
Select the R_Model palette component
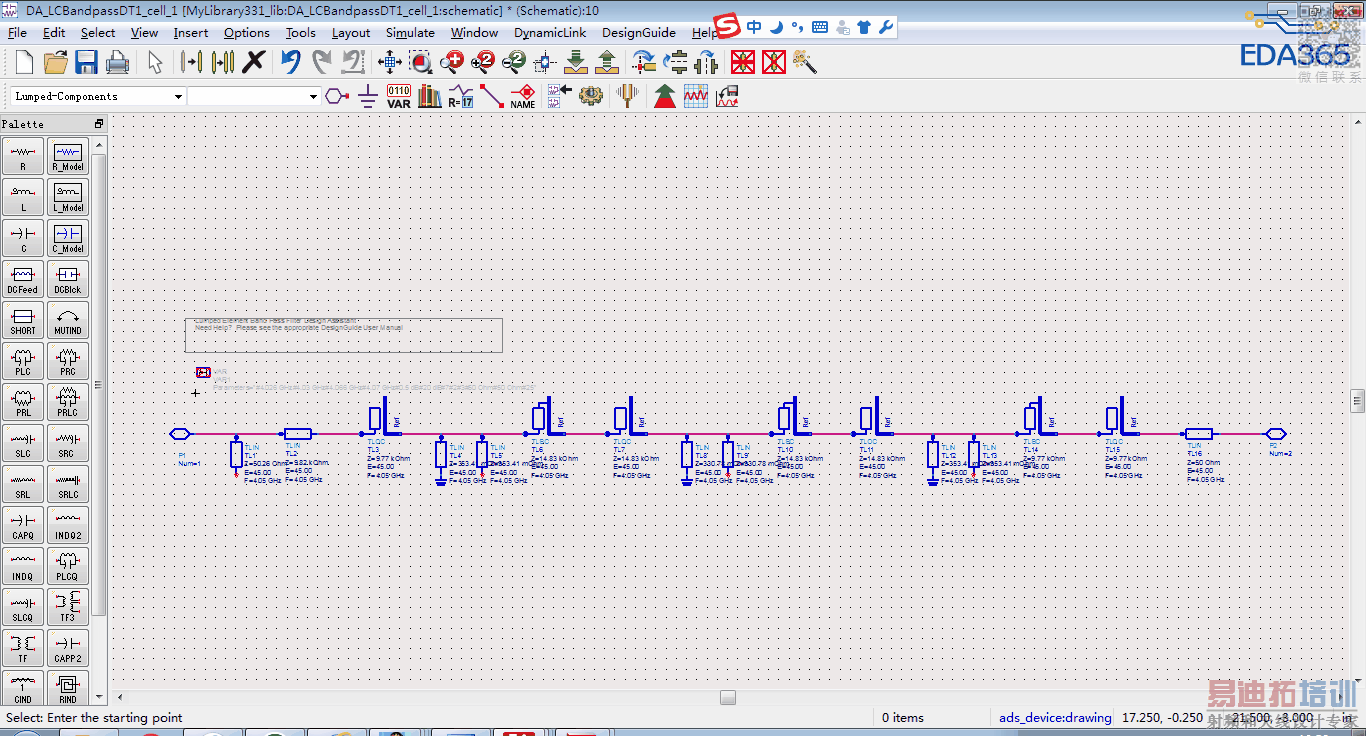pyautogui.click(x=68, y=156)
